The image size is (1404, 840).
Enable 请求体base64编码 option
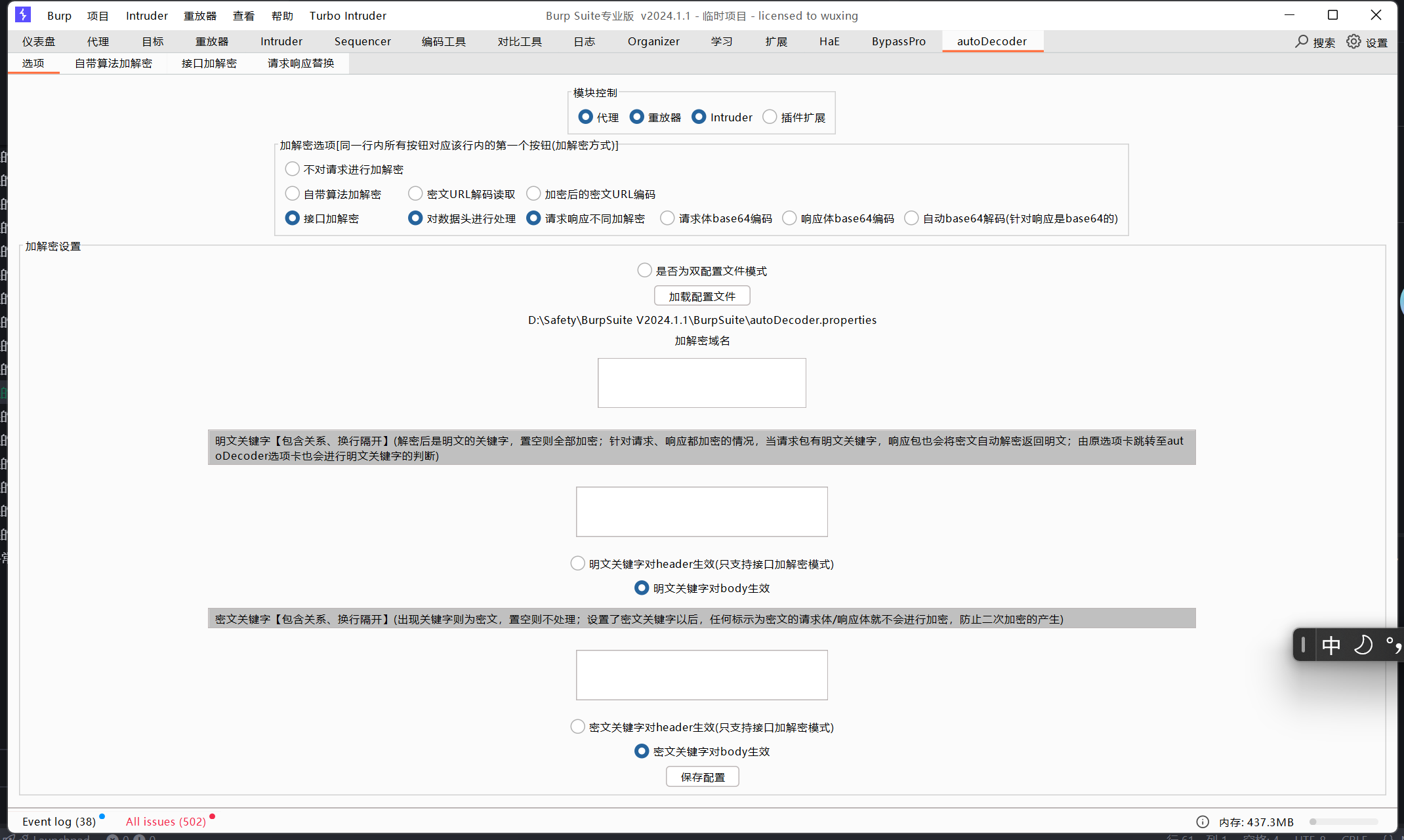click(x=667, y=218)
